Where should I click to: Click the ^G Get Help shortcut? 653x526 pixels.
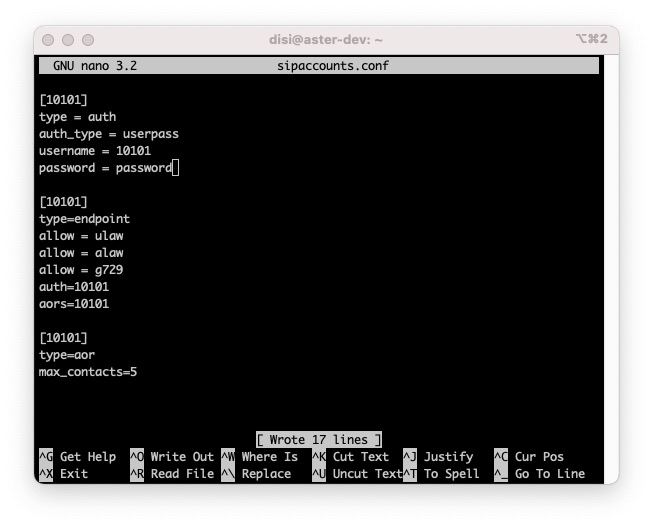[77, 457]
